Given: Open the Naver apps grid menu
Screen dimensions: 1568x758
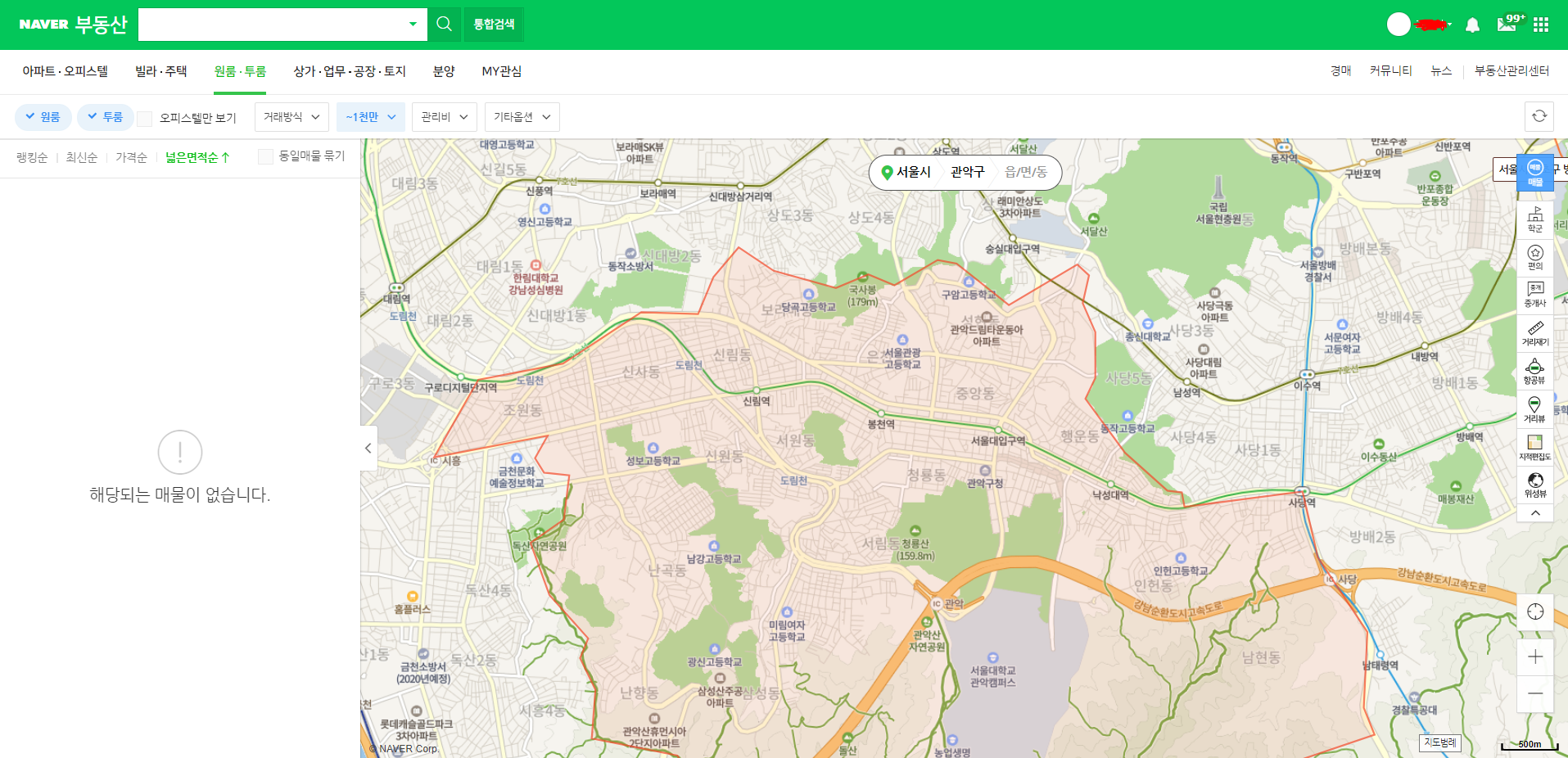Looking at the screenshot, I should (1541, 25).
